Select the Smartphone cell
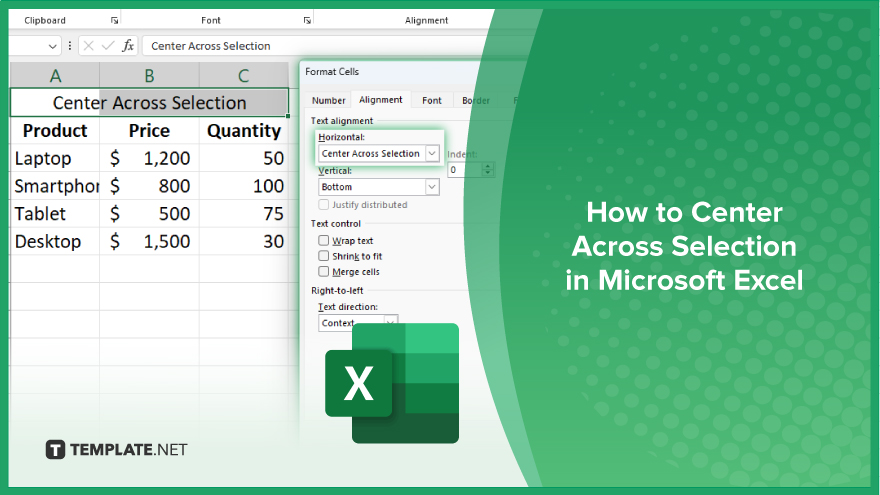Viewport: 880px width, 495px height. pyautogui.click(x=55, y=186)
